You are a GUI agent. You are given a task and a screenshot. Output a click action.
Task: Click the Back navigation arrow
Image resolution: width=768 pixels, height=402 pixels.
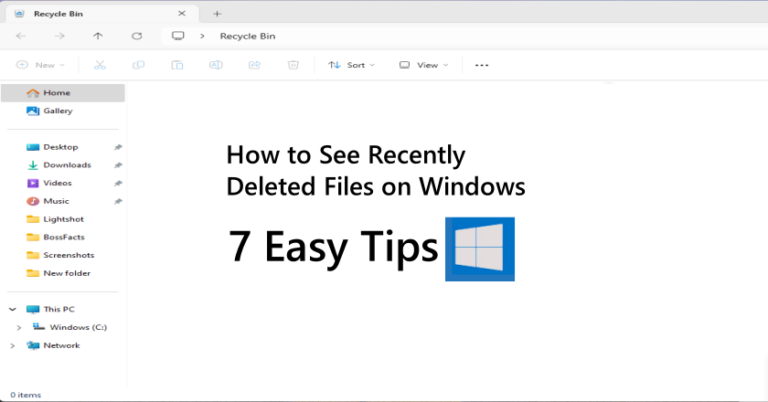point(21,36)
